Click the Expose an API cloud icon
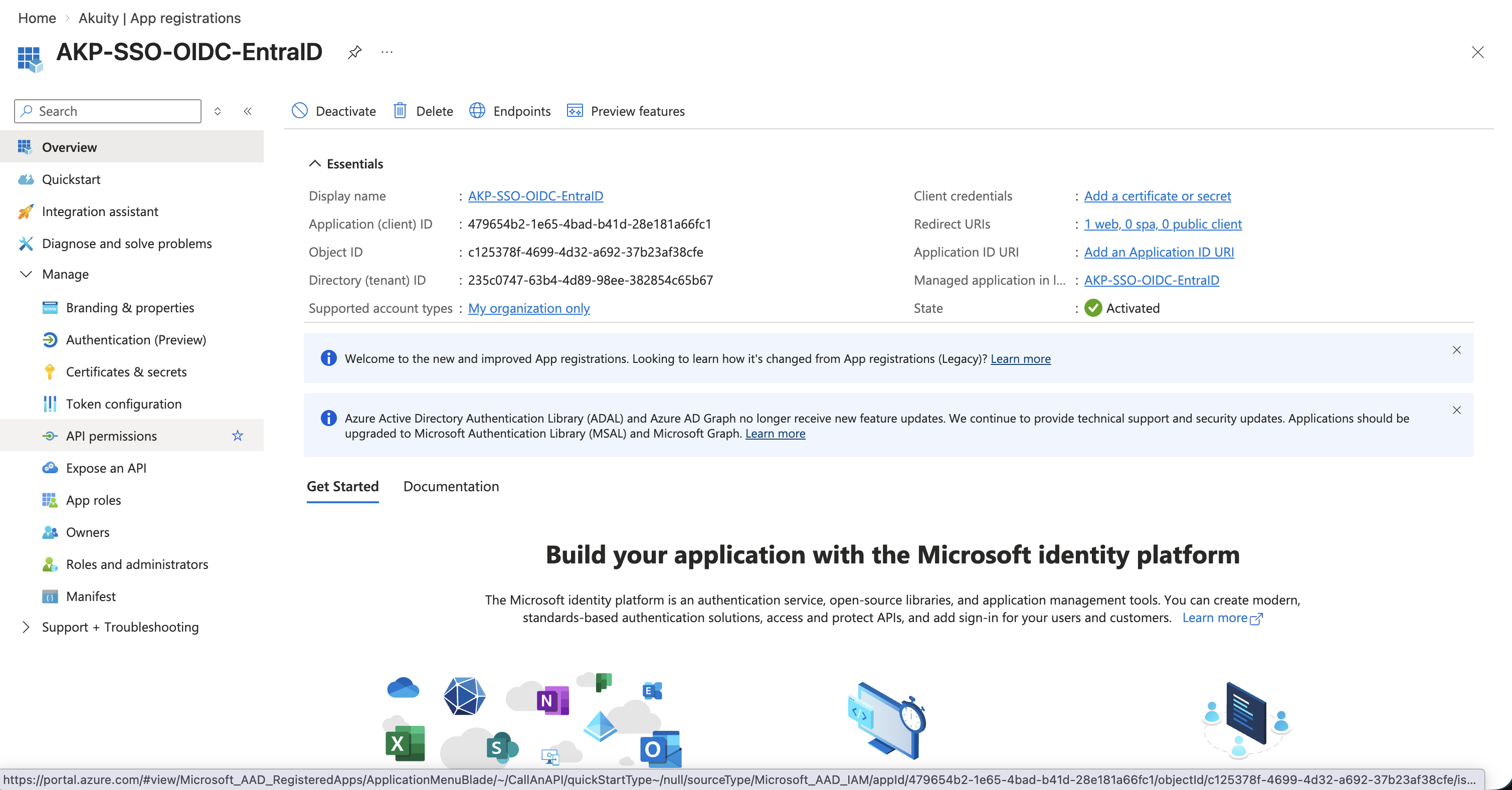 (x=50, y=468)
